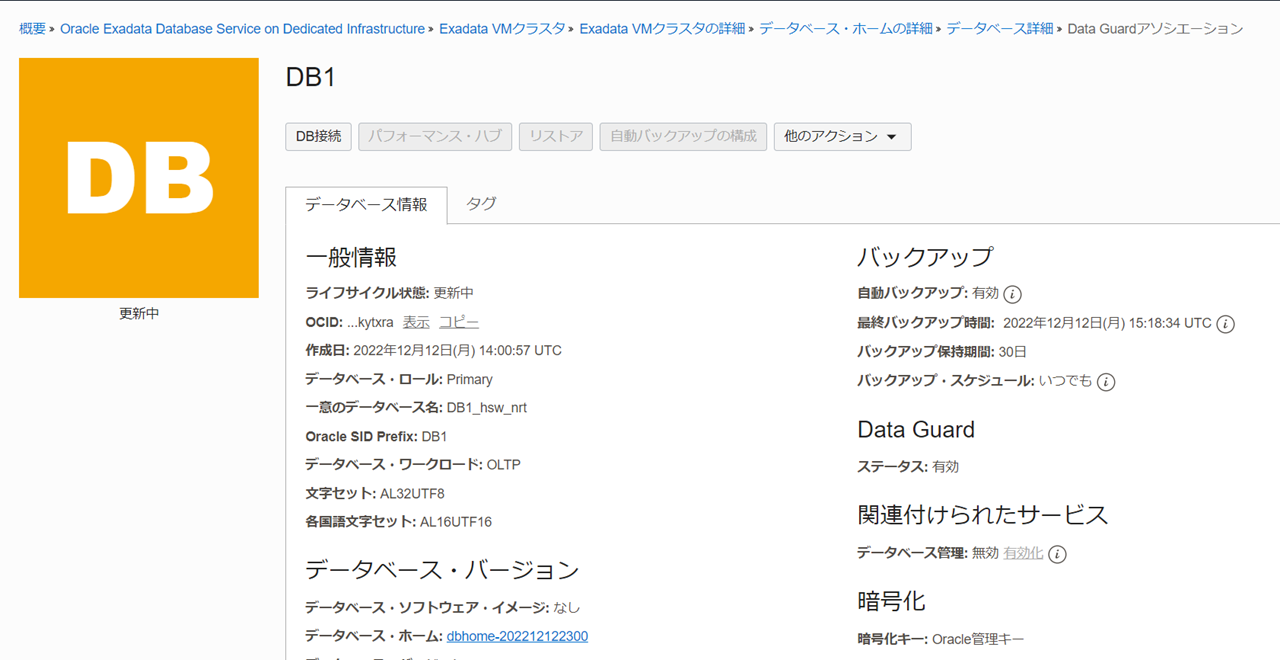
Task: Click the orange DB database icon
Action: (139, 178)
